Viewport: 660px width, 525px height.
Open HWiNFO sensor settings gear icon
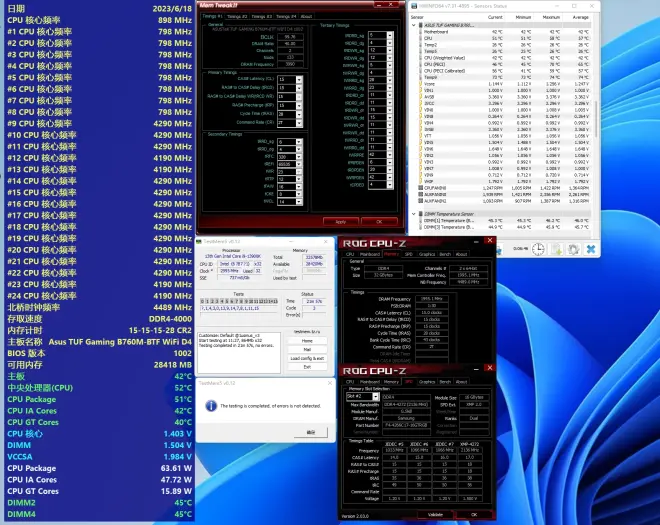tap(575, 251)
